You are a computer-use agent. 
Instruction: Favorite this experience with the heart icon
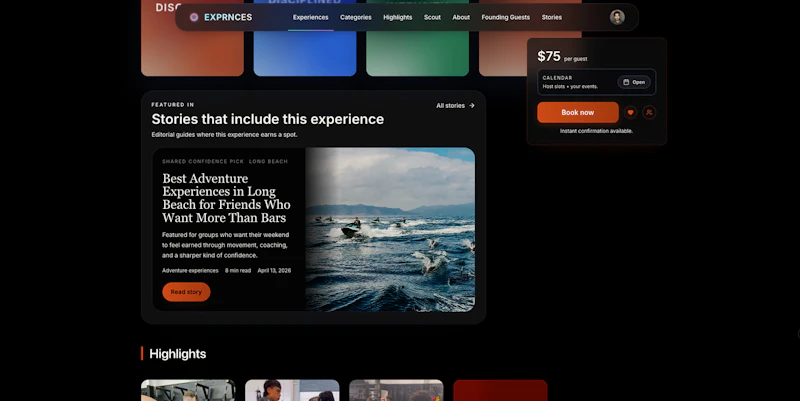click(x=630, y=112)
